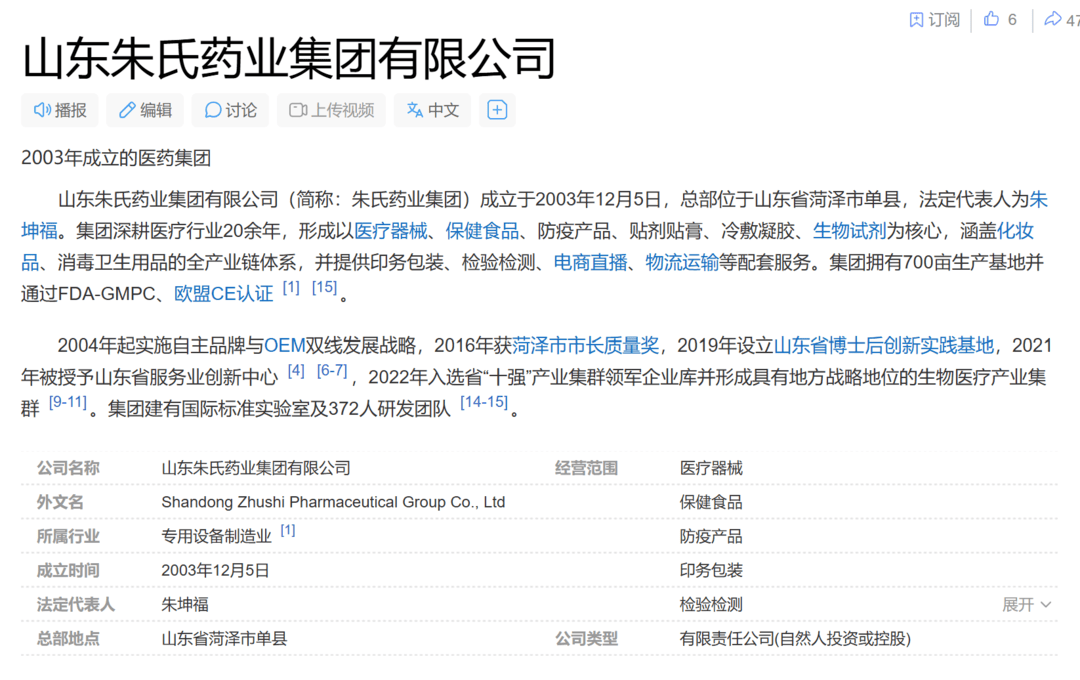1080x680 pixels.
Task: Click the 外文名 label
Action: (x=60, y=502)
